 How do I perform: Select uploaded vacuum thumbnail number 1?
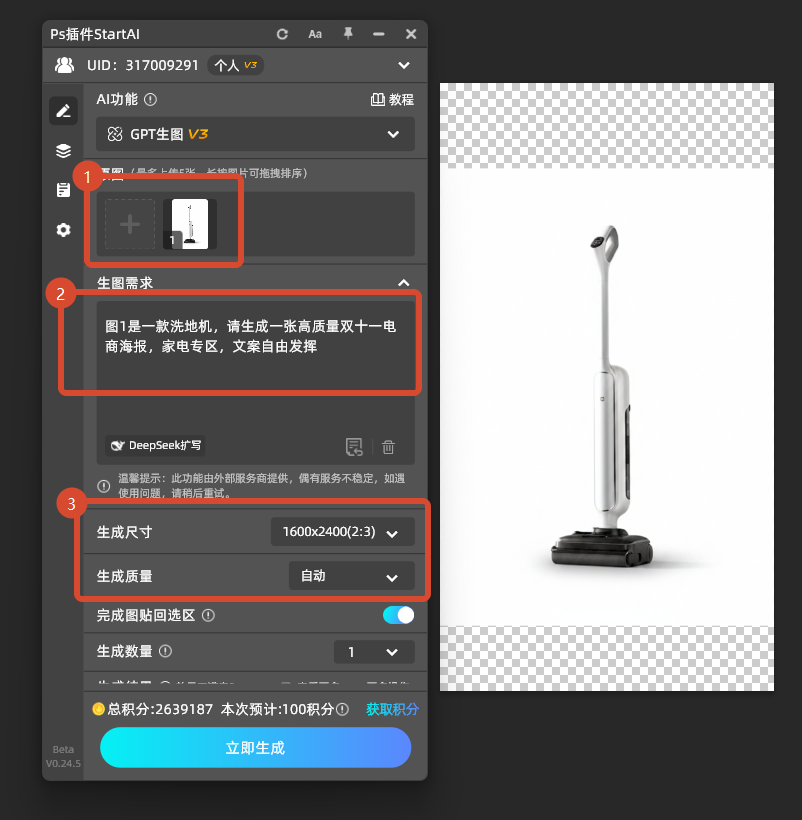(190, 224)
